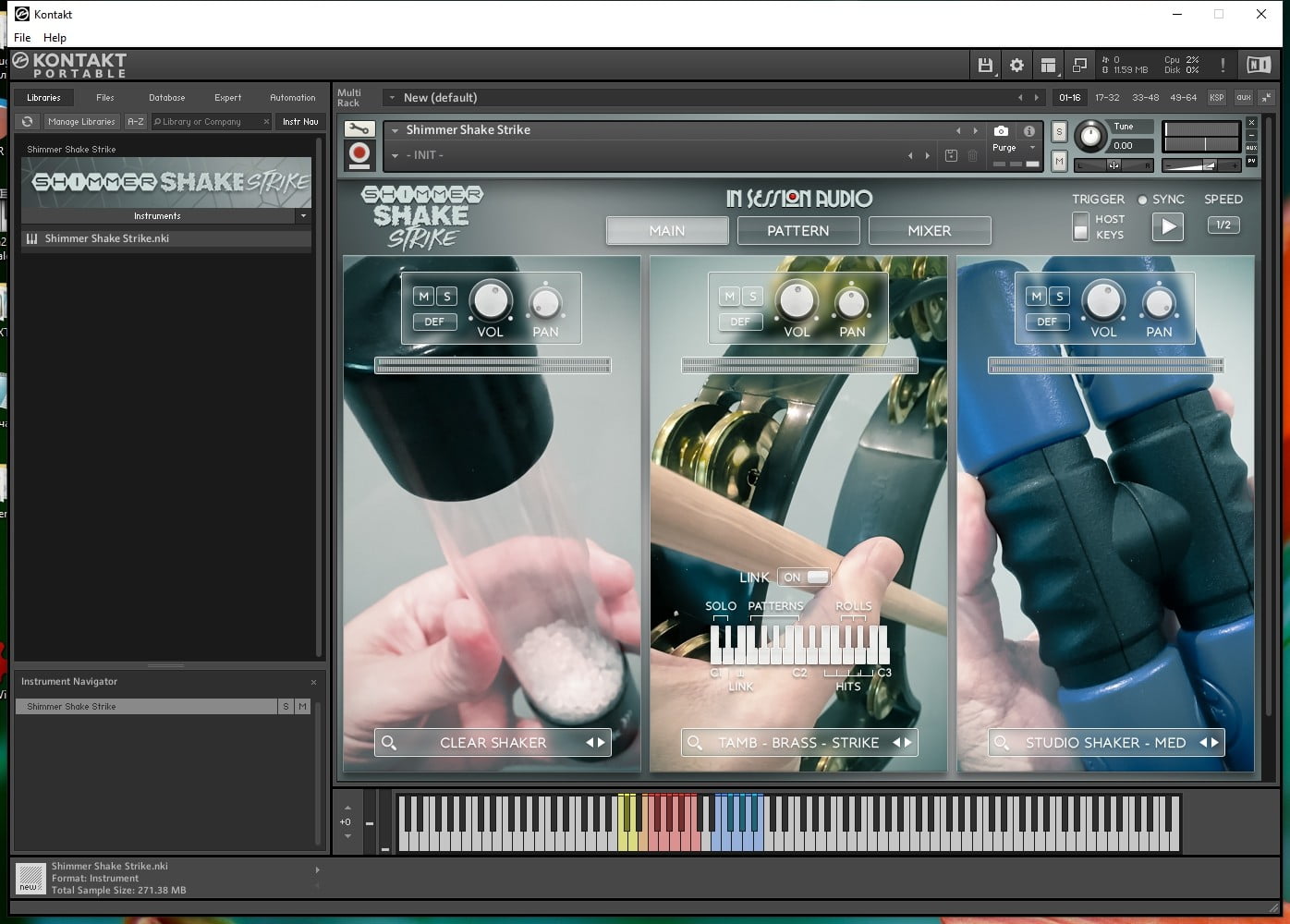The image size is (1290, 924).
Task: Toggle the PV button on instrument header
Action: (x=1252, y=161)
